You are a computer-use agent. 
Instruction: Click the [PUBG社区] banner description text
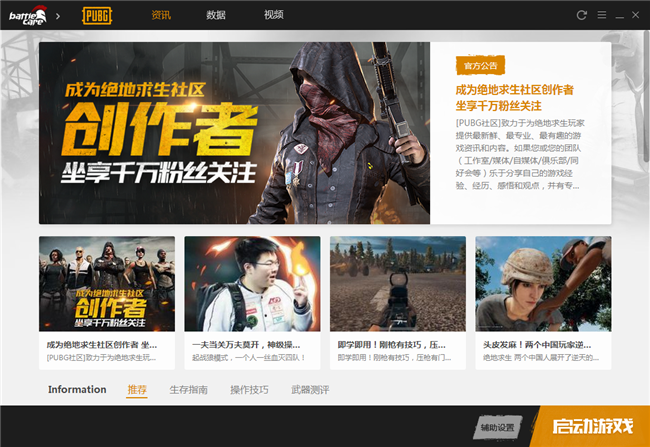pyautogui.click(x=520, y=154)
